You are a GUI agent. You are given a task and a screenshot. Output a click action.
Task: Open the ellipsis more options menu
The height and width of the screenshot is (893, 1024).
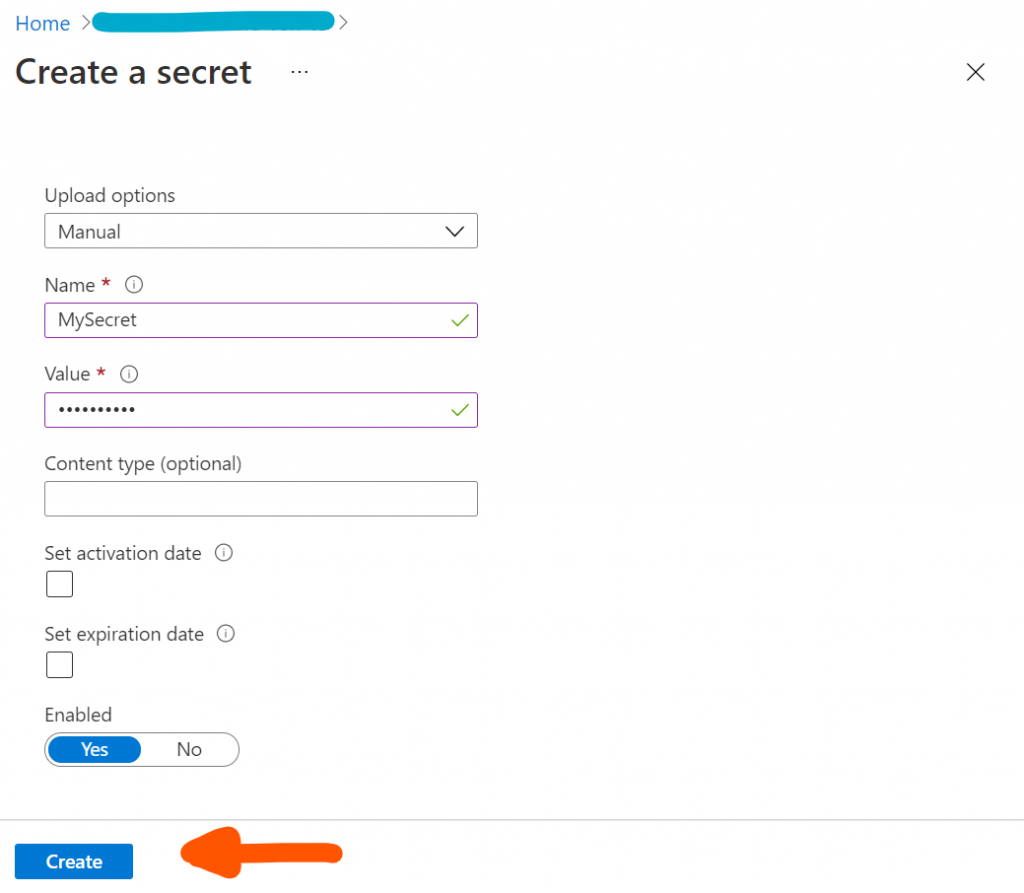300,72
